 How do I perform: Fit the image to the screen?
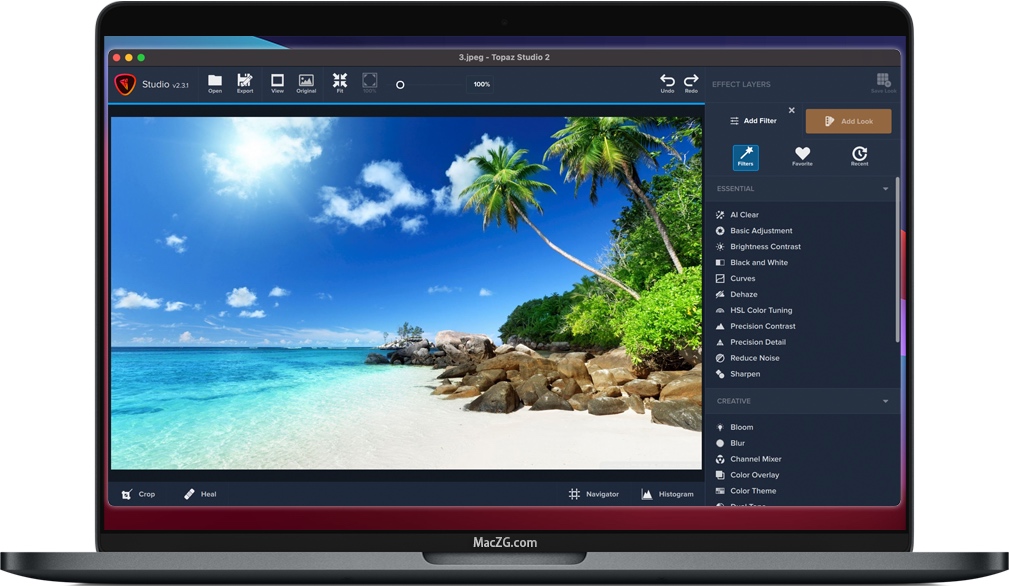pos(340,81)
